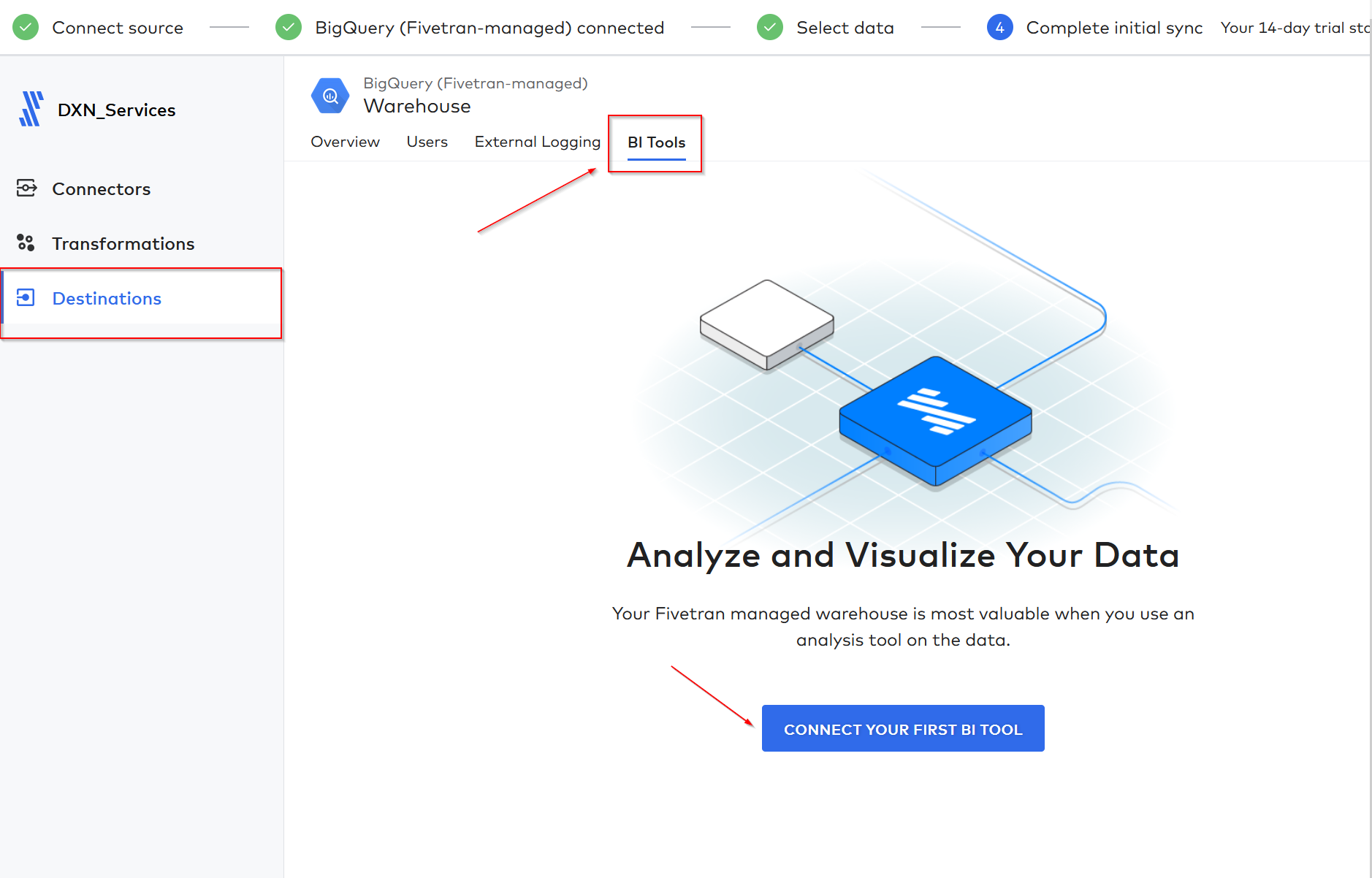Click green checkmark beside Connect source
Image resolution: width=1372 pixels, height=878 pixels.
(25, 26)
